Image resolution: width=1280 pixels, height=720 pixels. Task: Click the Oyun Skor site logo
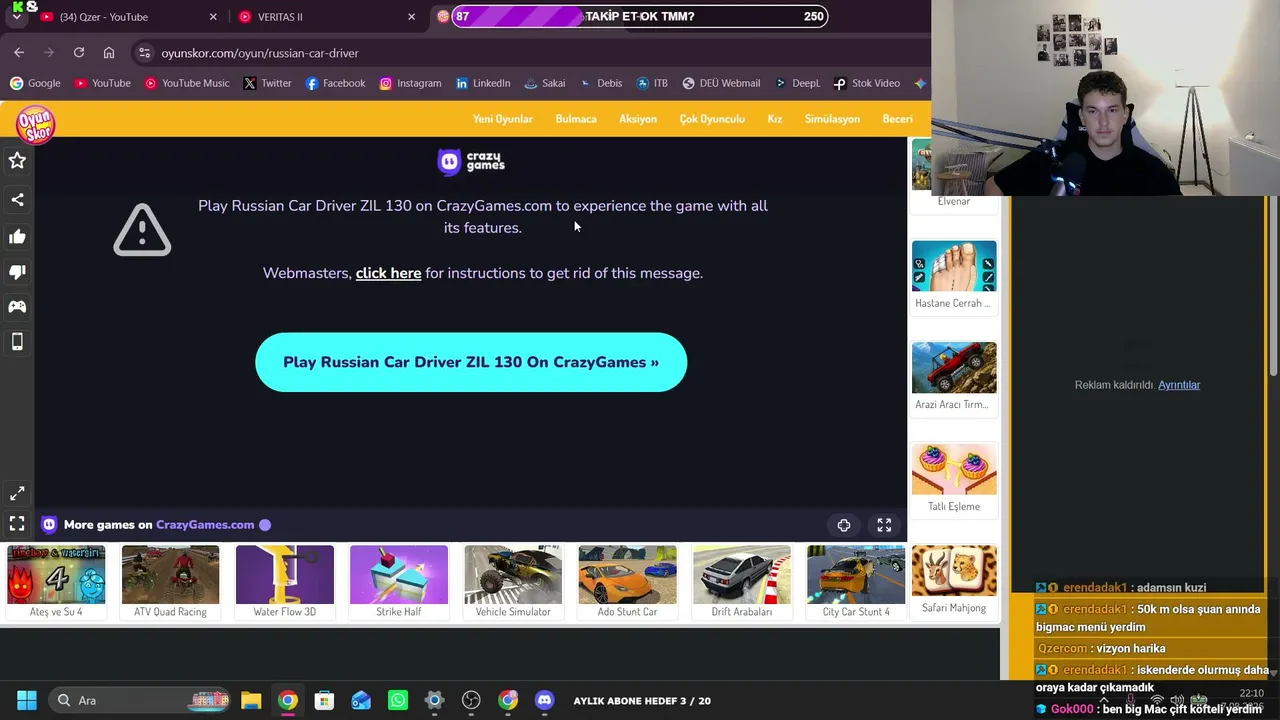tap(35, 123)
